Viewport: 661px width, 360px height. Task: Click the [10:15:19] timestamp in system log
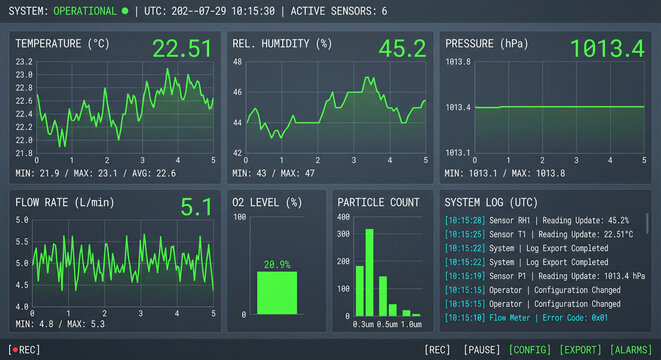click(x=465, y=276)
